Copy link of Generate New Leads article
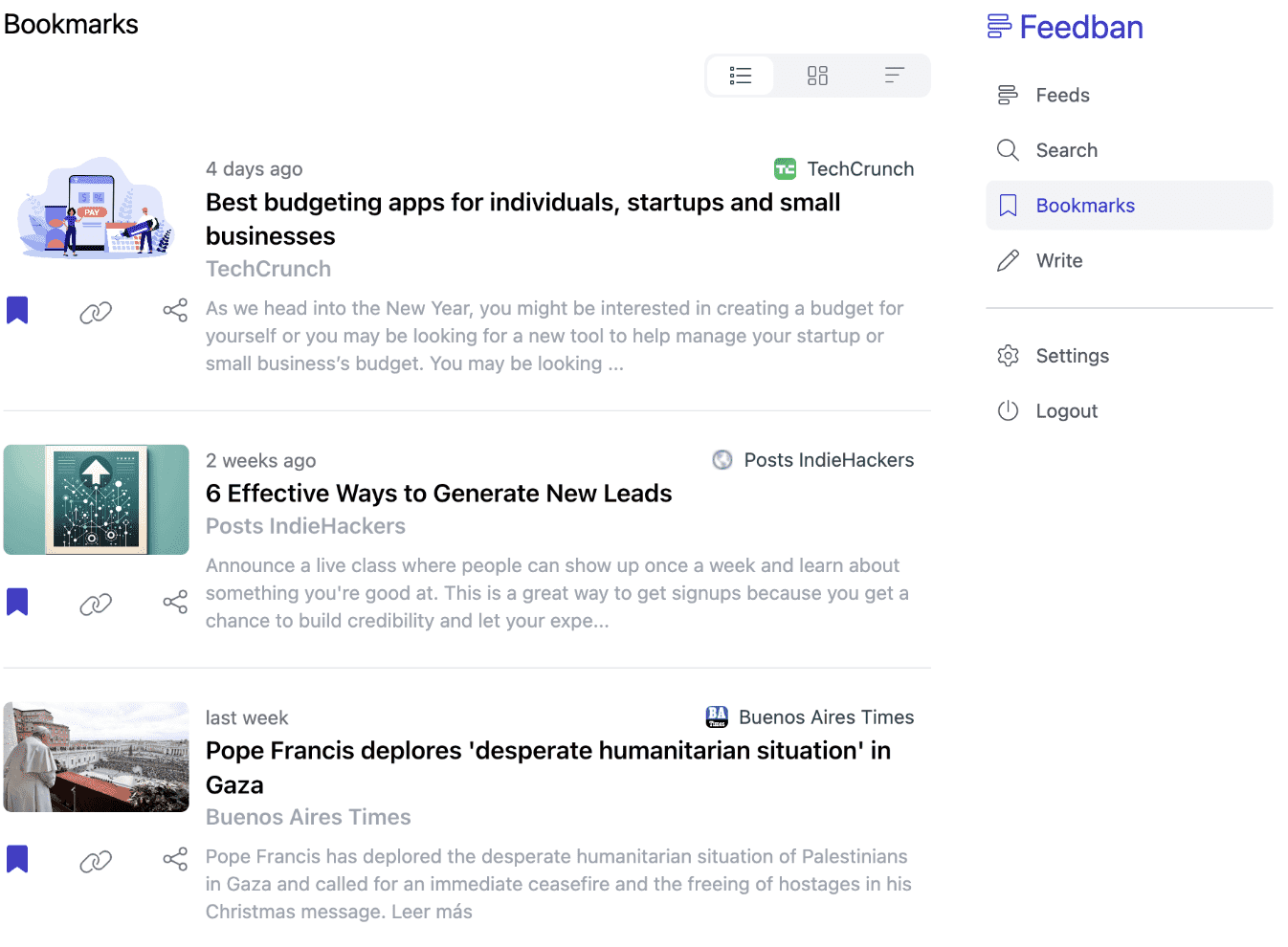 tap(96, 604)
